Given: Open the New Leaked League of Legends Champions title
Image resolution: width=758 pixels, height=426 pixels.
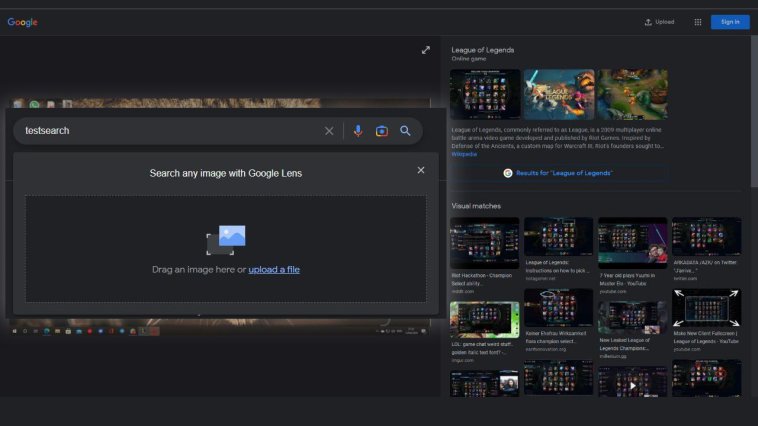Looking at the screenshot, I should point(625,344).
